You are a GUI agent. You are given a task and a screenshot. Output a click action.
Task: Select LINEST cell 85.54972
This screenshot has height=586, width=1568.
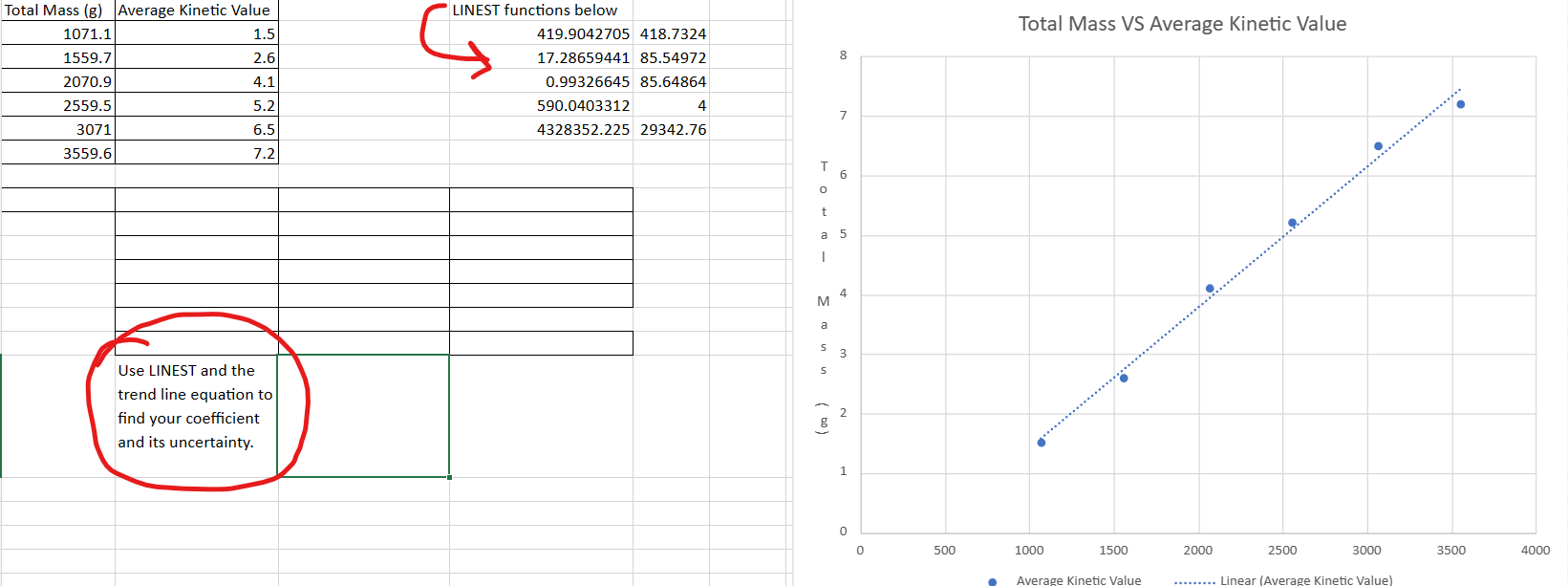point(671,57)
